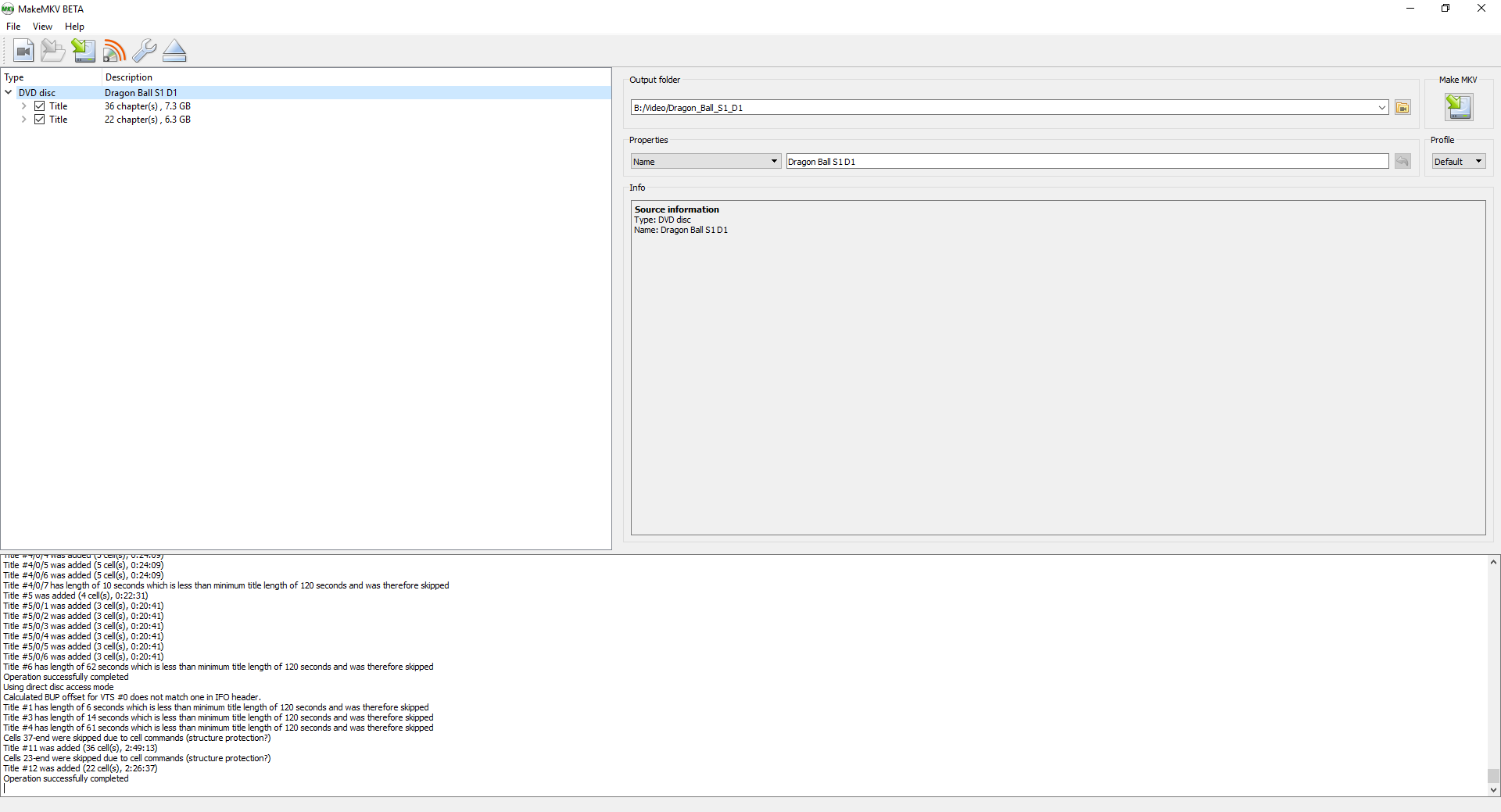
Task: Open the View menu
Action: pos(42,27)
